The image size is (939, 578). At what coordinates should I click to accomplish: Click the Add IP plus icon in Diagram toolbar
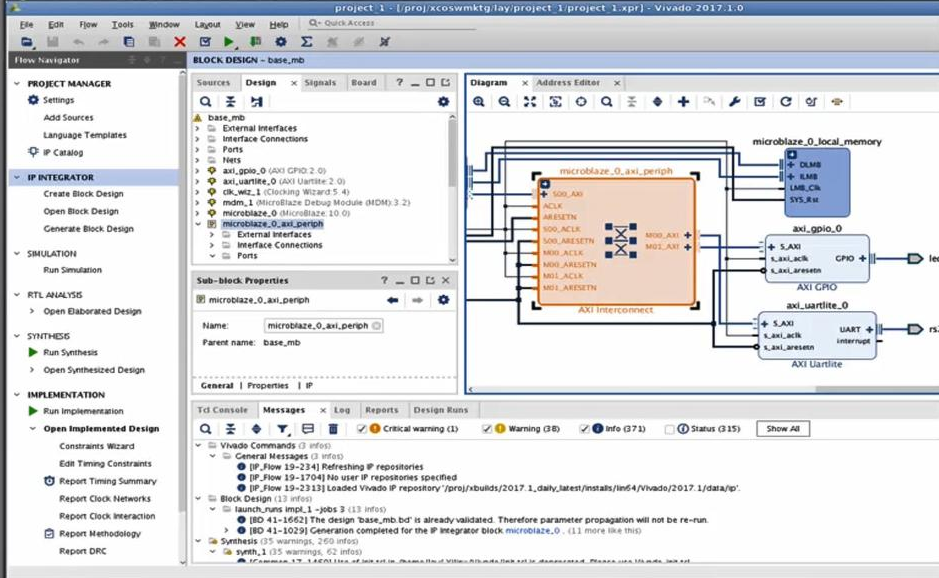(683, 102)
